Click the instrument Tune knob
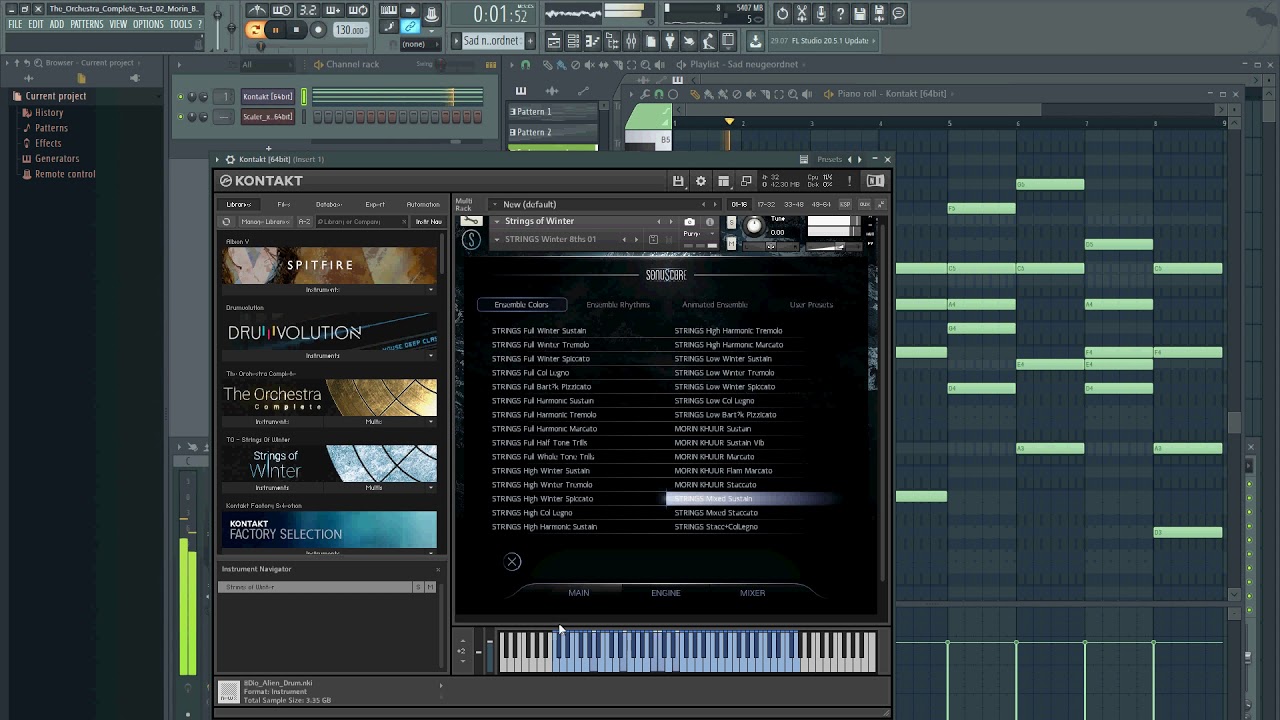This screenshot has width=1280, height=720. click(x=754, y=226)
